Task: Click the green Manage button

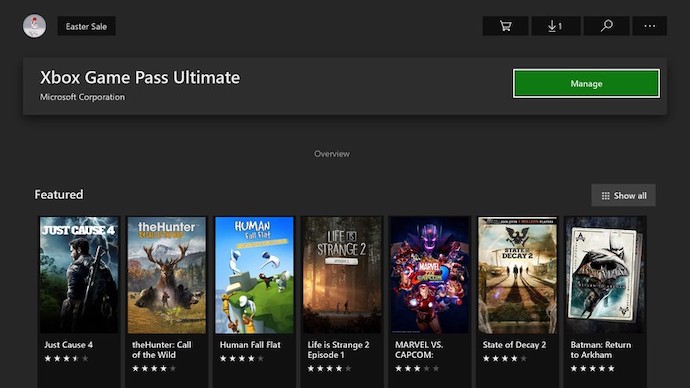Action: pyautogui.click(x=586, y=84)
